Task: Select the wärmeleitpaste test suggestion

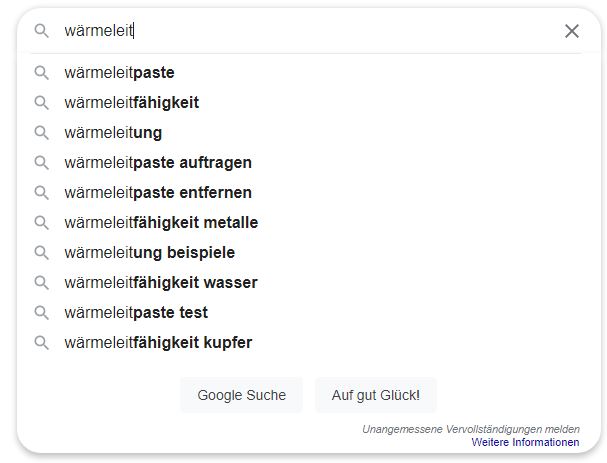Action: point(136,313)
